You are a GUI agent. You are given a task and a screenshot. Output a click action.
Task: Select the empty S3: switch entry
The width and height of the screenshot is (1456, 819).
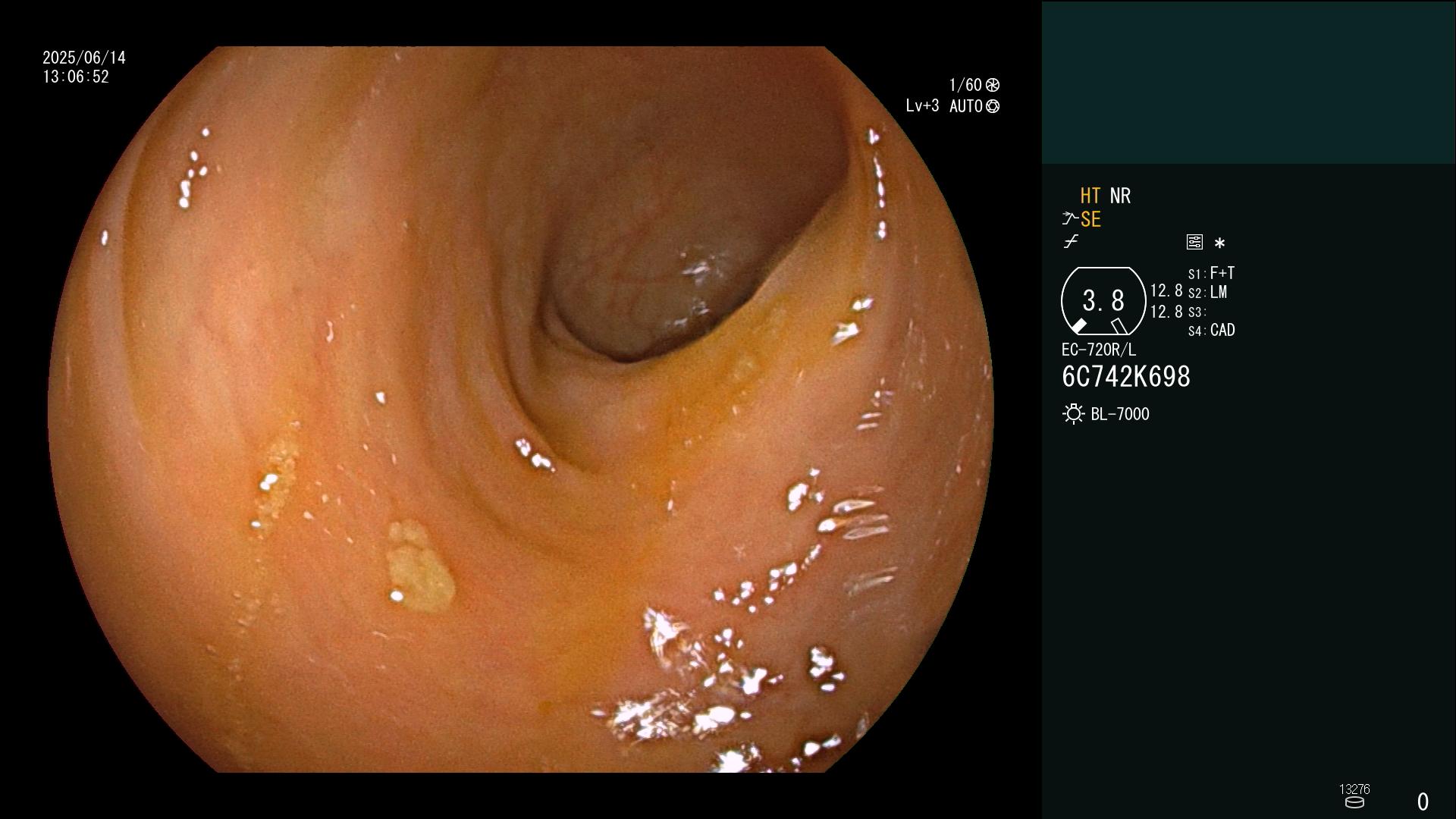click(x=1197, y=312)
